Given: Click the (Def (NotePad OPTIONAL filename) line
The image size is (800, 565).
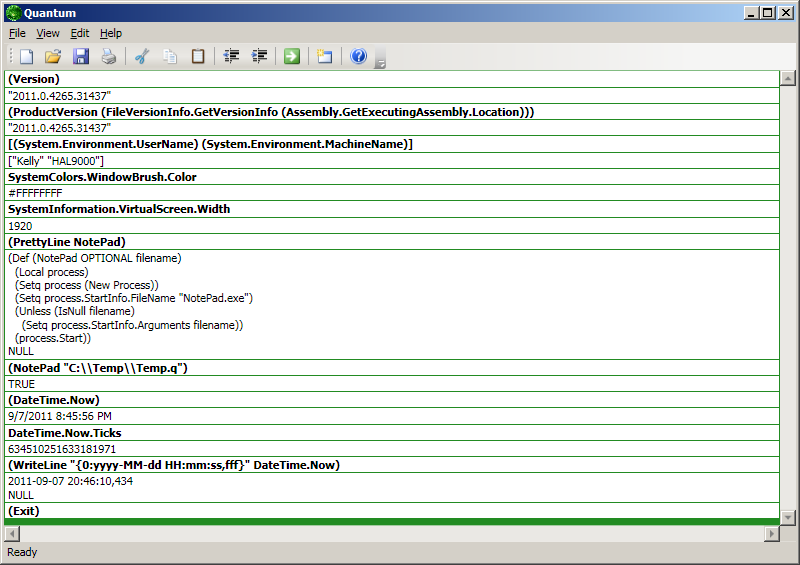Looking at the screenshot, I should (x=94, y=258).
